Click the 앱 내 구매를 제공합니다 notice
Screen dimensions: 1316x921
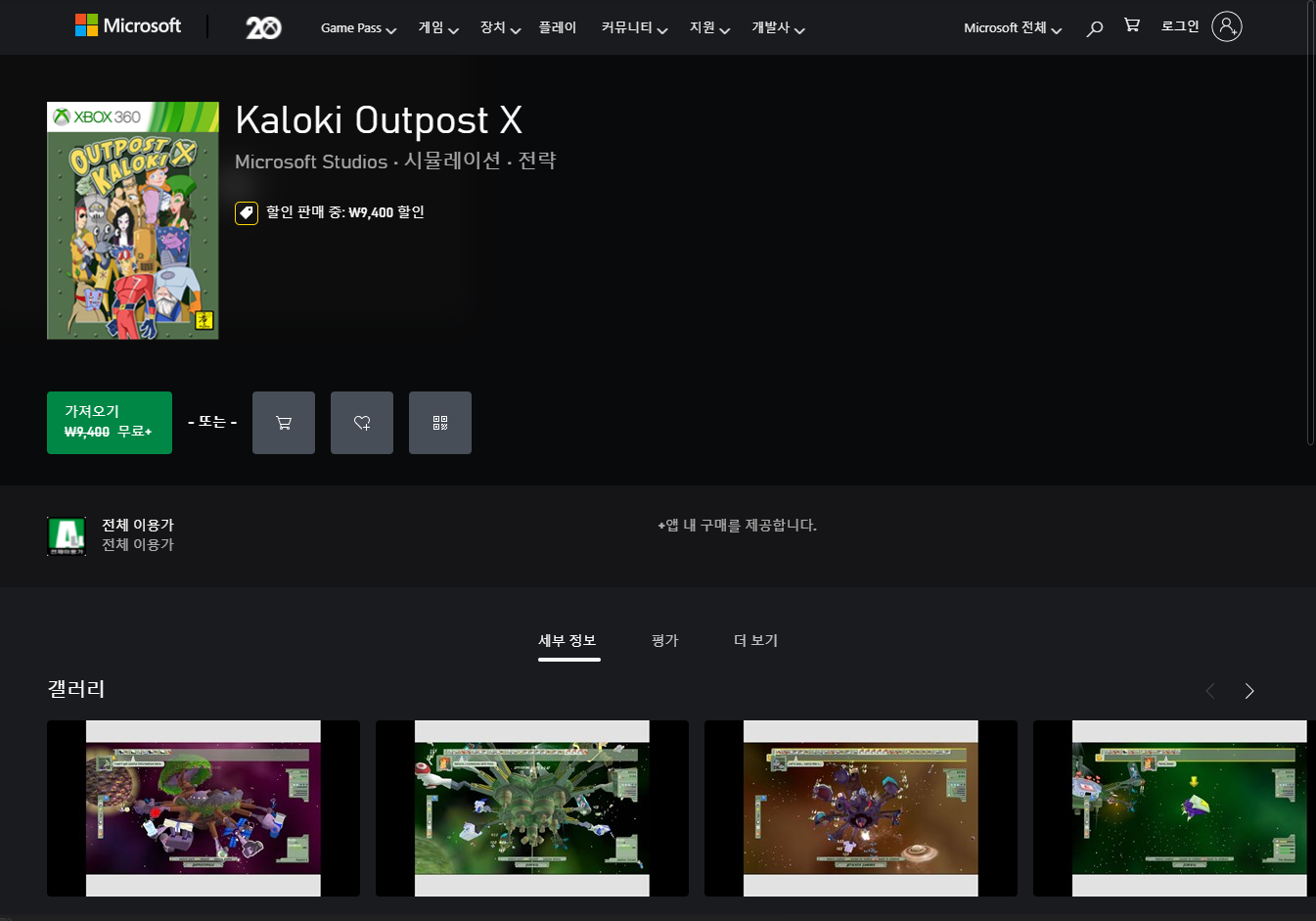point(738,526)
